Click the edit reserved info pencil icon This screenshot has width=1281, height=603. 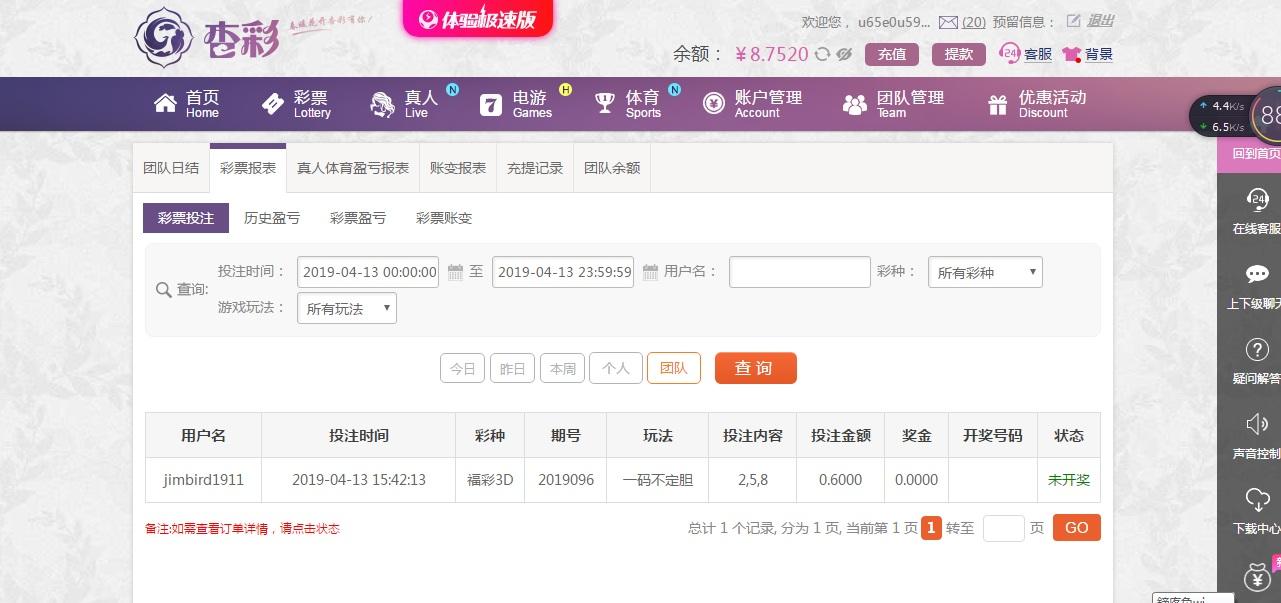coord(1073,21)
